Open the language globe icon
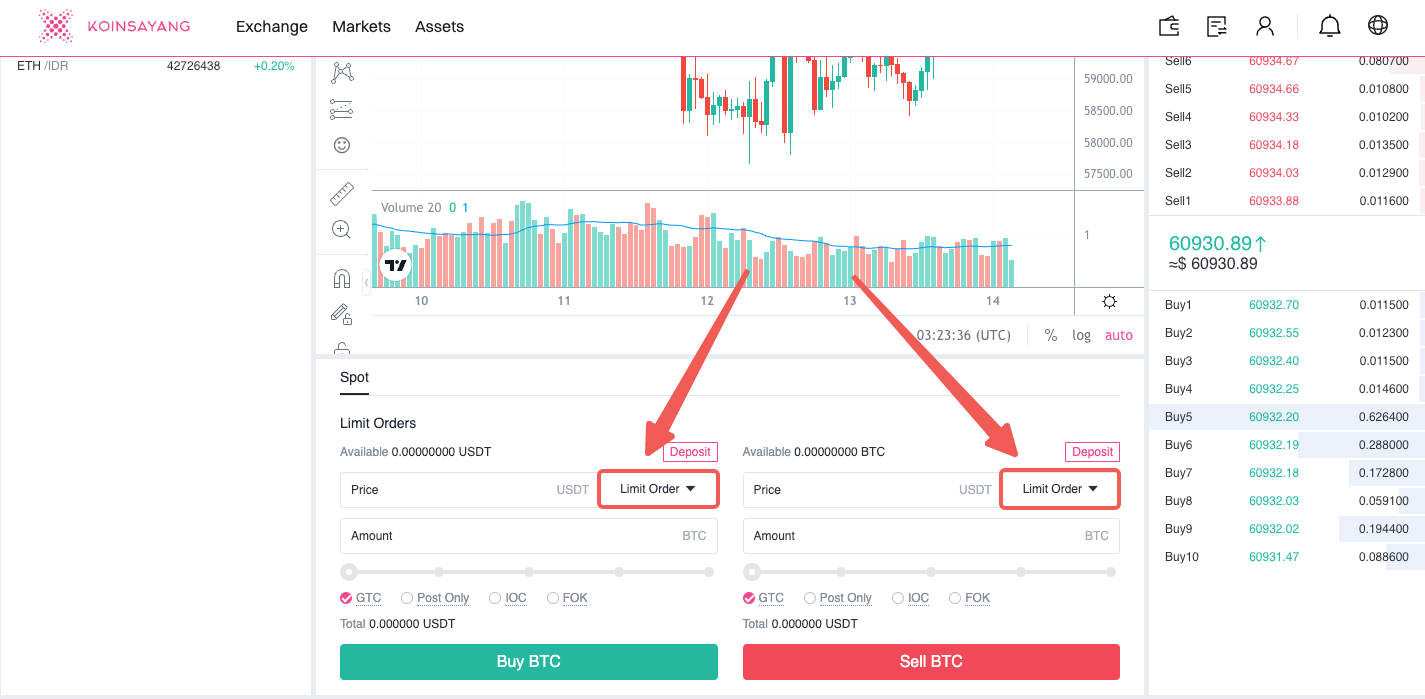 (x=1378, y=26)
